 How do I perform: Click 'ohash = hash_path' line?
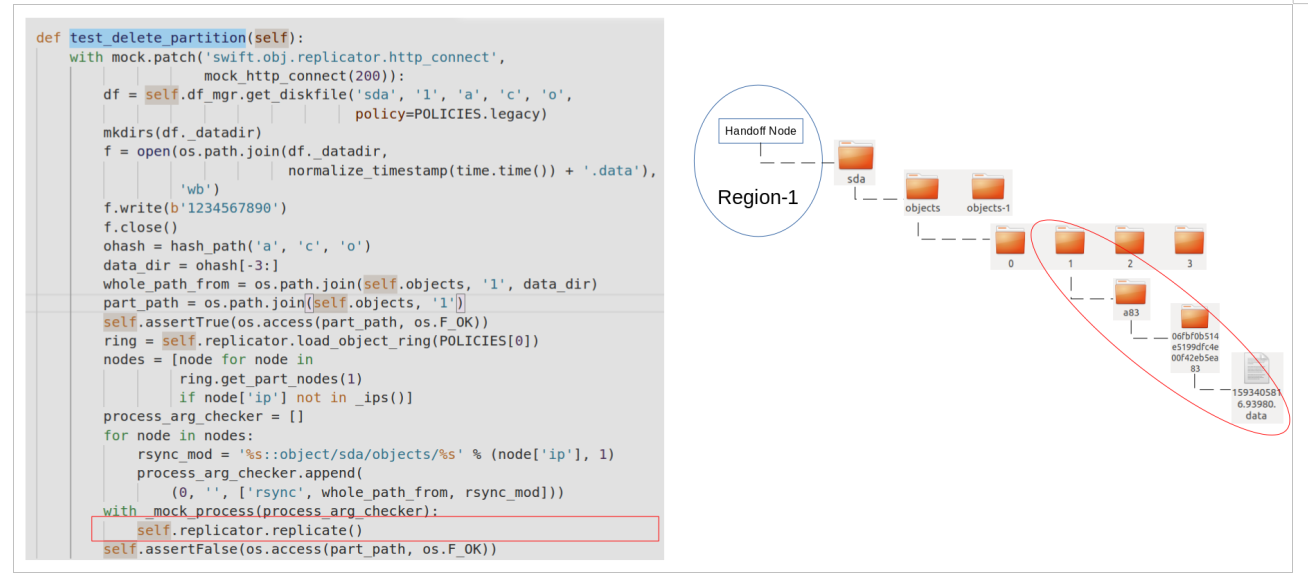click(x=237, y=246)
